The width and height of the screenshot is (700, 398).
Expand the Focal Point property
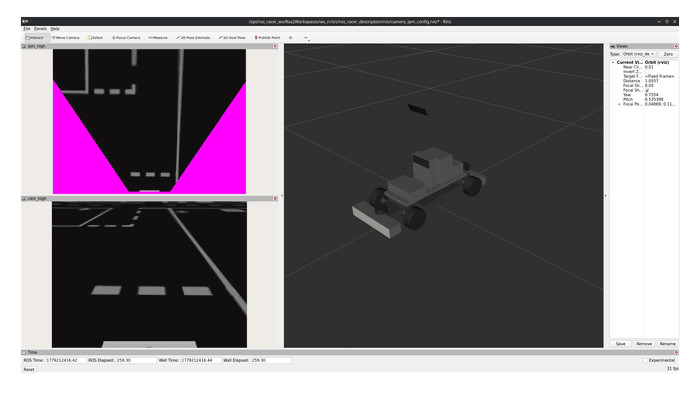[x=619, y=104]
